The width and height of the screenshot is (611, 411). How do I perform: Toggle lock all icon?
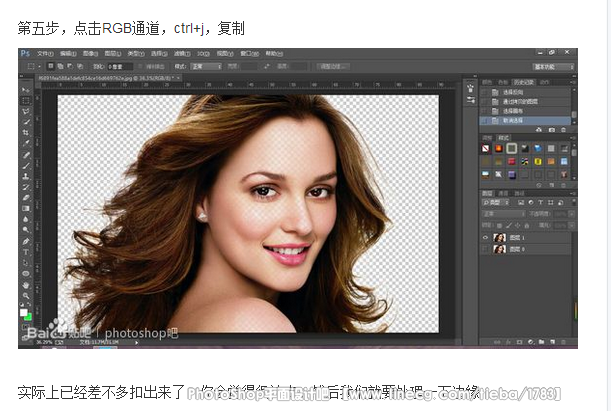527,226
